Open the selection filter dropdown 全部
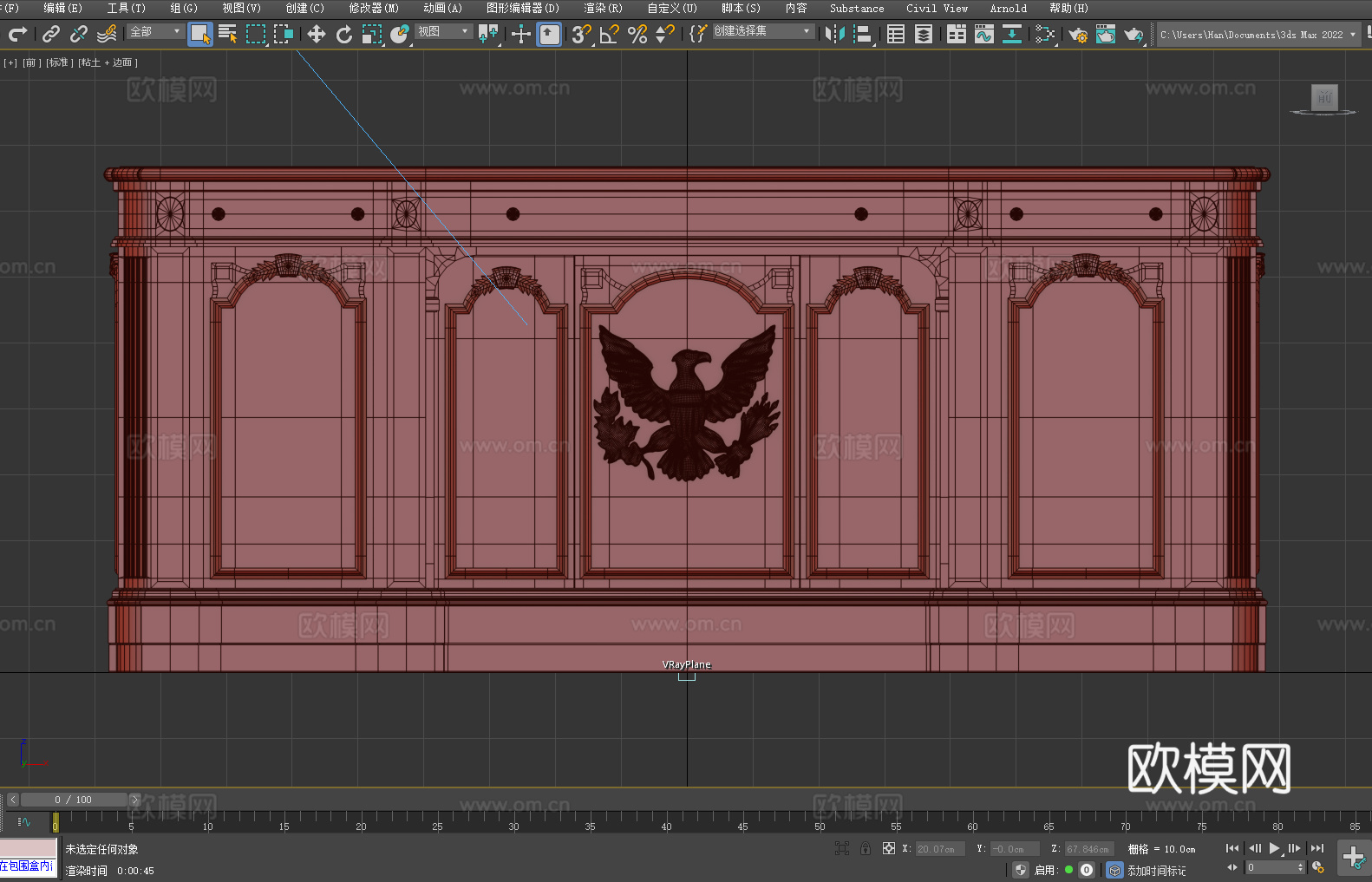This screenshot has height=882, width=1372. tap(155, 31)
